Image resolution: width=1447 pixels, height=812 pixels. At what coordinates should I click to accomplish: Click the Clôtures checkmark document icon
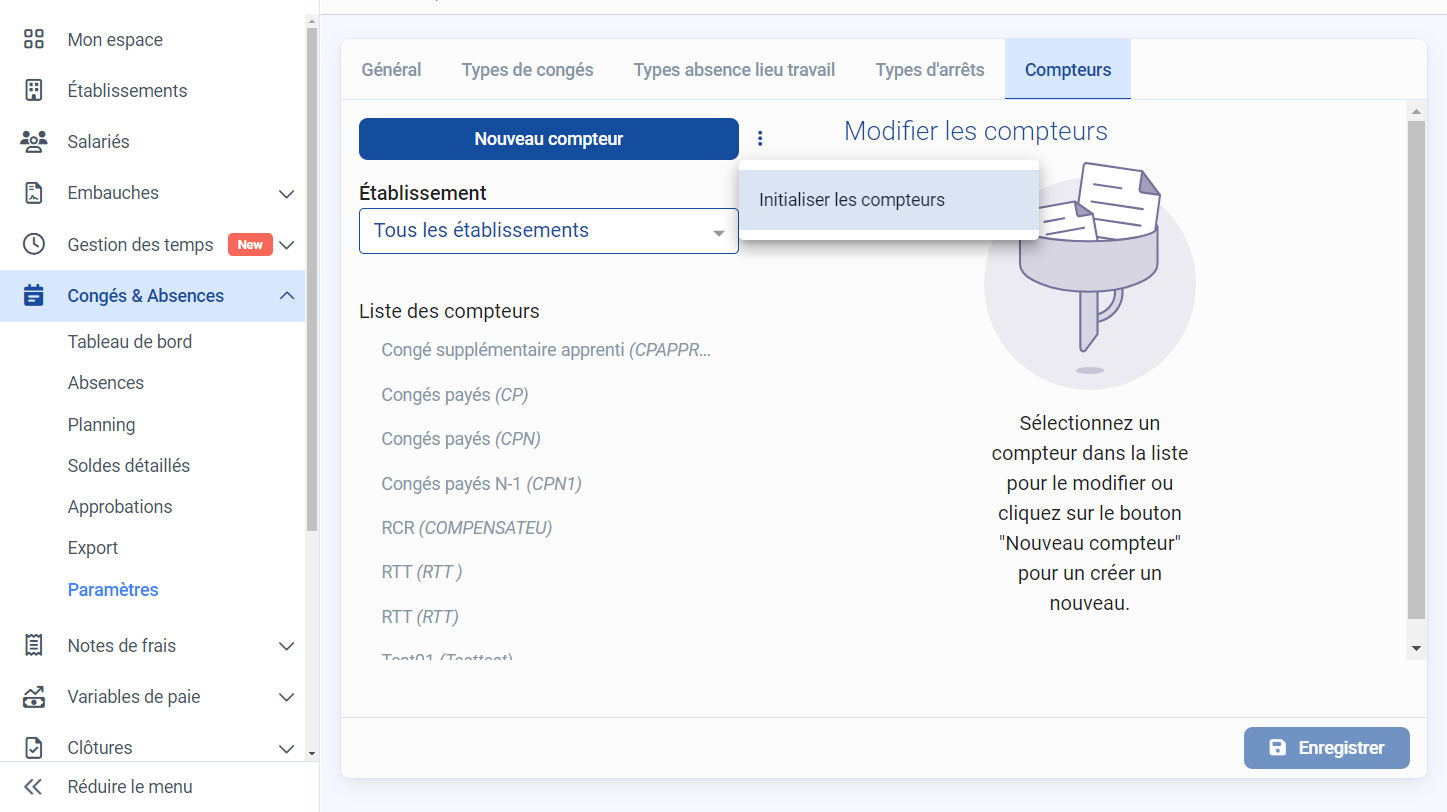coord(34,747)
